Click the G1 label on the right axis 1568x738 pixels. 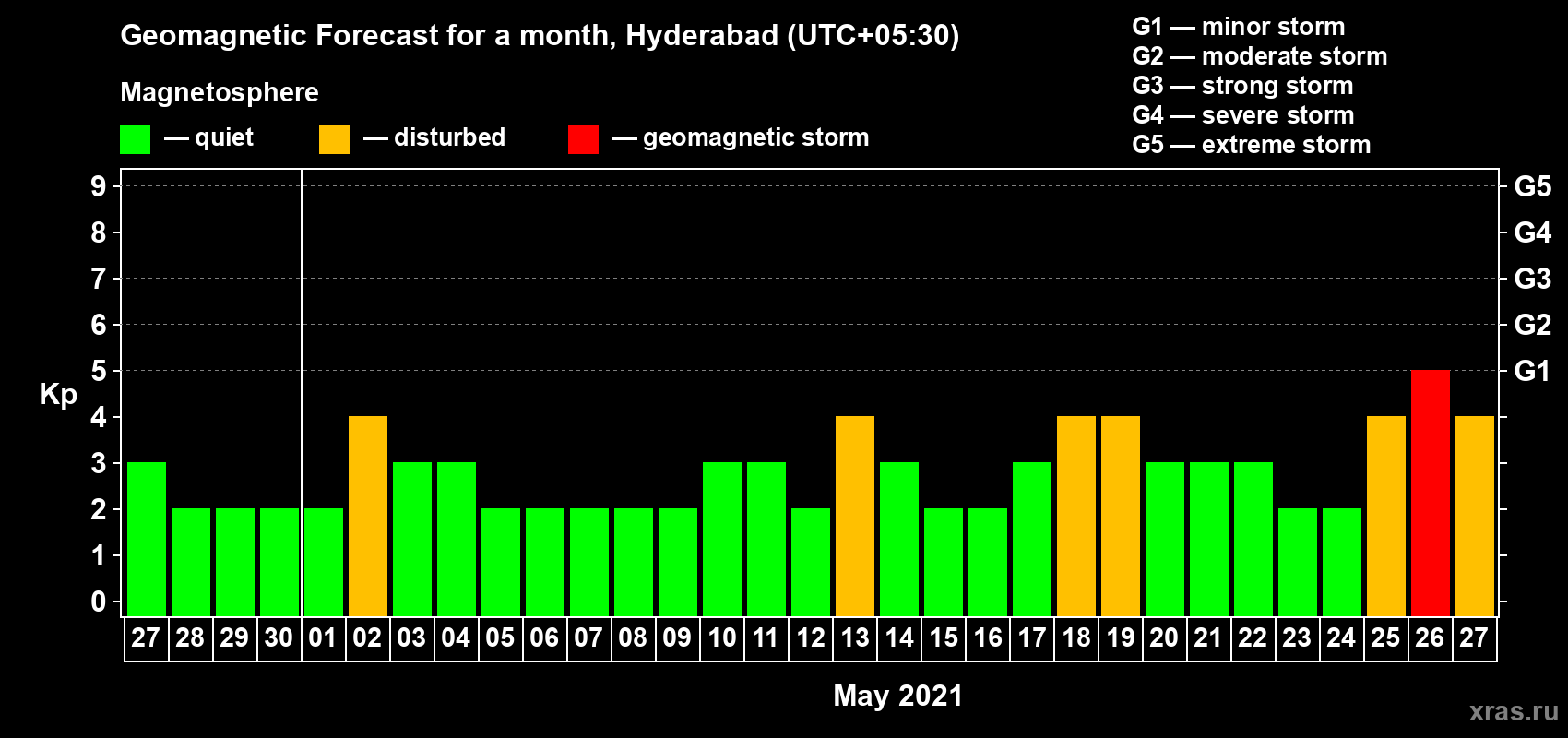1532,371
